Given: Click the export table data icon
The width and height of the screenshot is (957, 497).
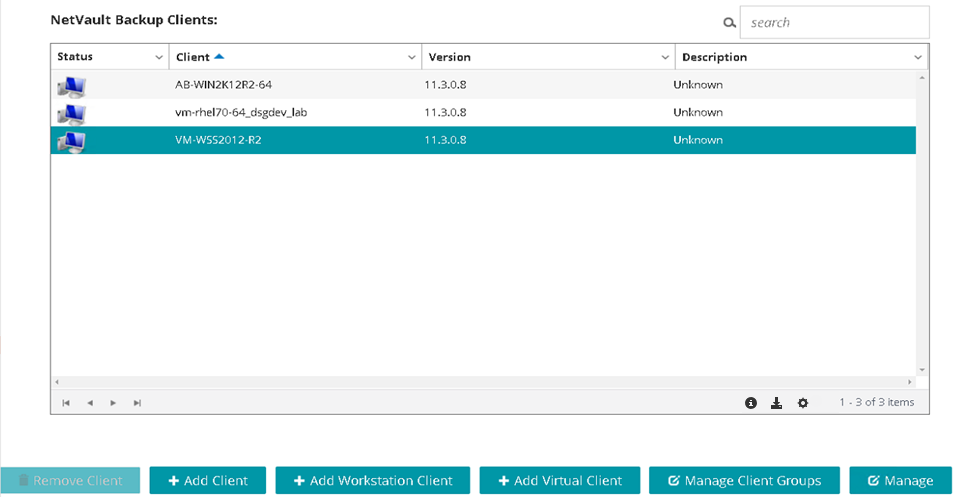Looking at the screenshot, I should point(776,403).
